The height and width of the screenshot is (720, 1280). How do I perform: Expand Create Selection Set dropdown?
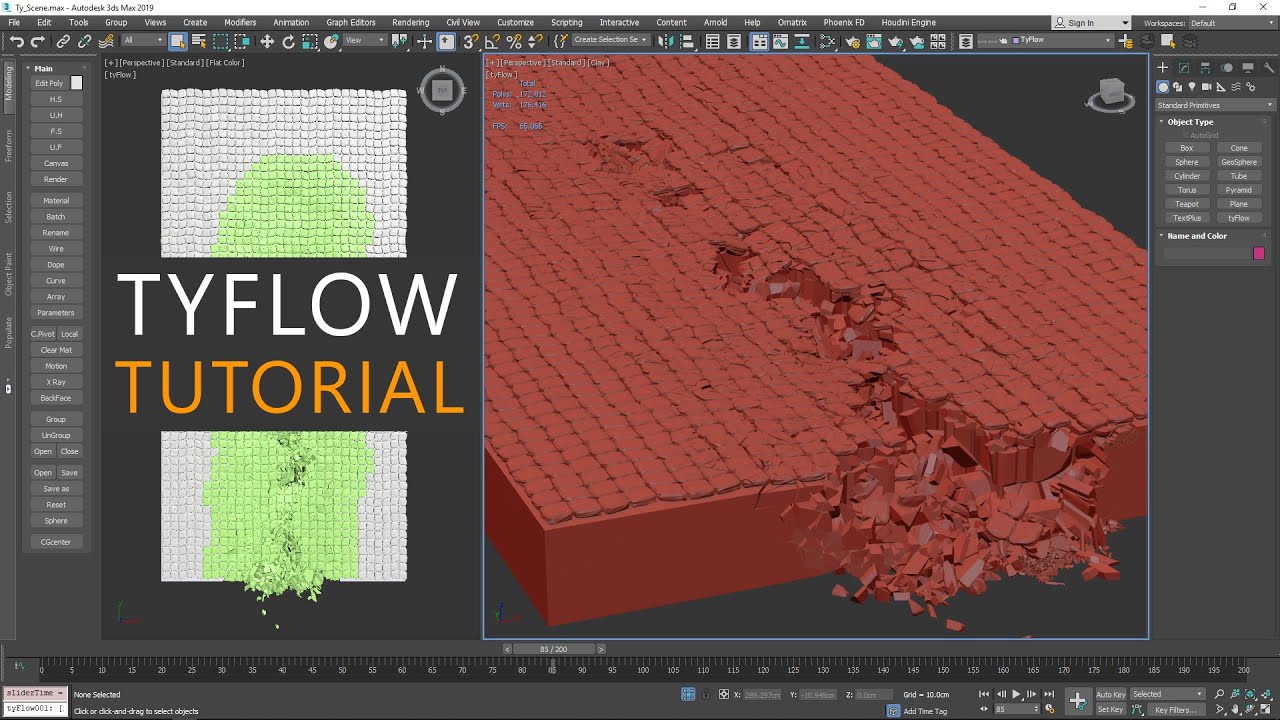(611, 41)
